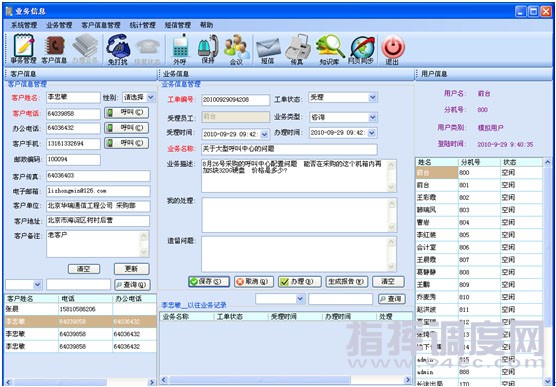Image resolution: width=556 pixels, height=387 pixels.
Task: Open the 事务管理 notepad toolbar icon
Action: point(23,49)
